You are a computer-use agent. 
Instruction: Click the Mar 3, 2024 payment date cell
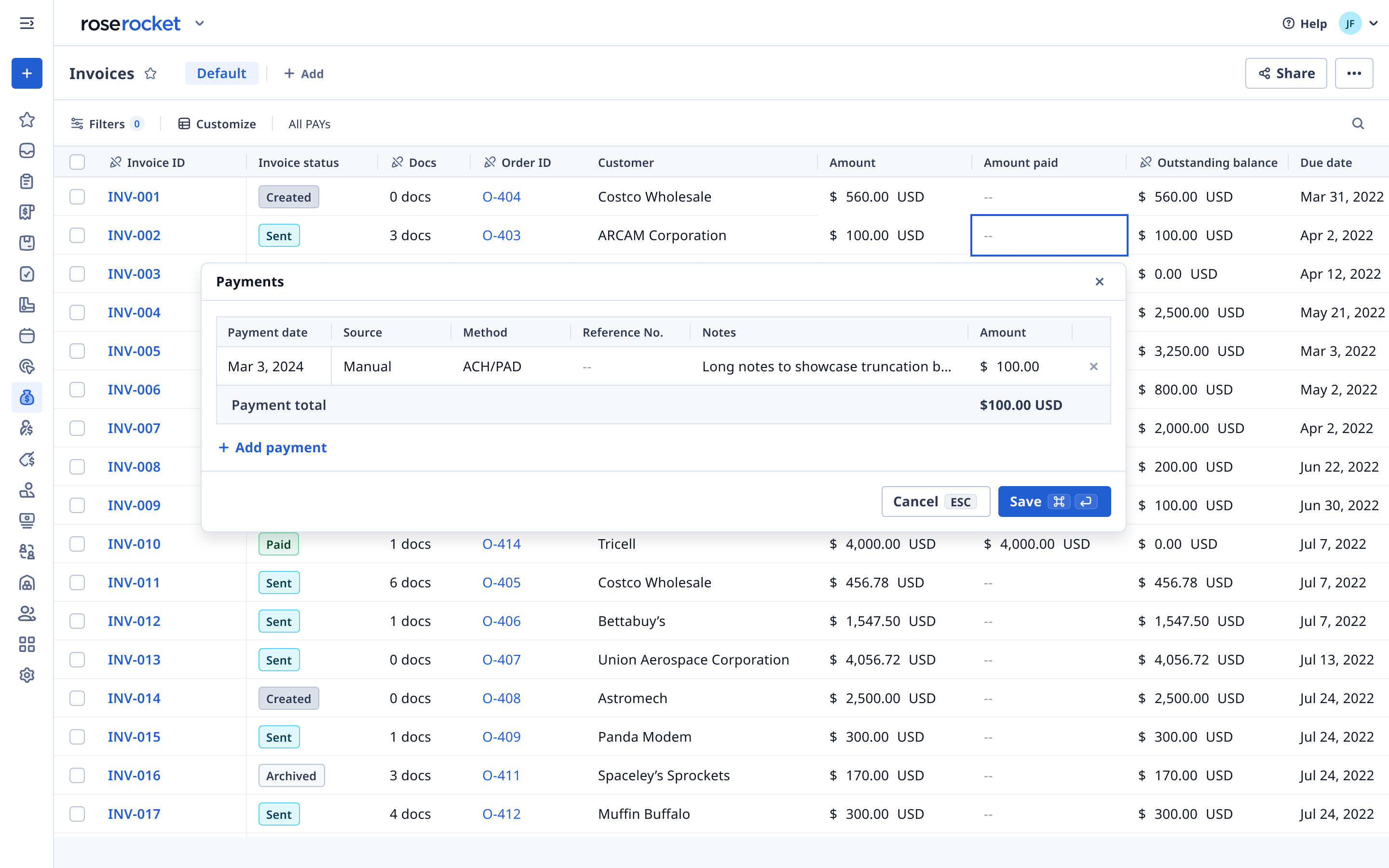(274, 366)
